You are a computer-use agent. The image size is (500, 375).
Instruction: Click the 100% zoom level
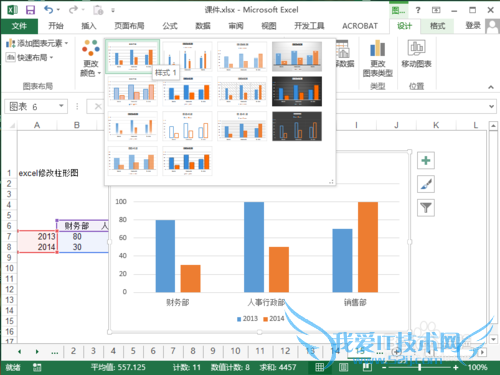[x=477, y=367]
